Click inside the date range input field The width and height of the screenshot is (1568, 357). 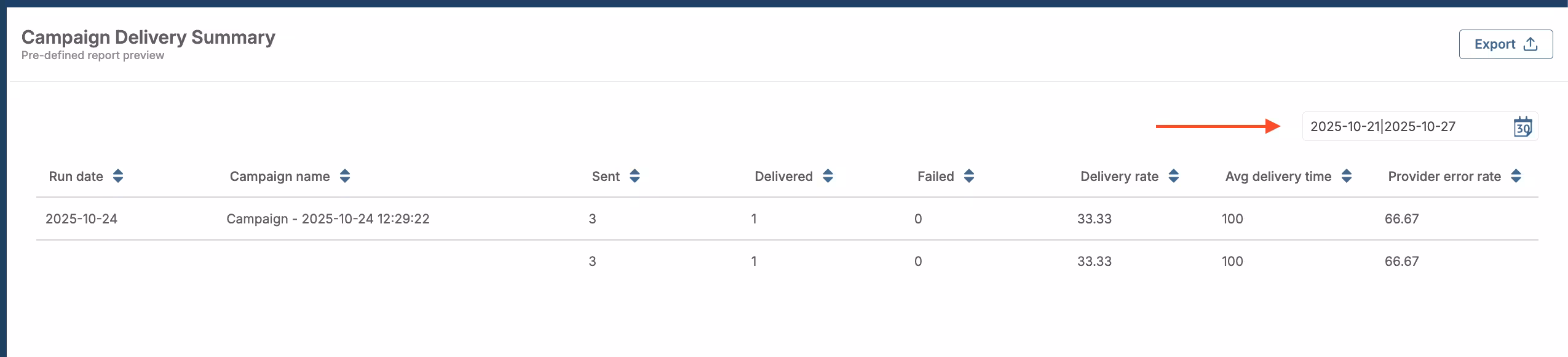click(1384, 127)
